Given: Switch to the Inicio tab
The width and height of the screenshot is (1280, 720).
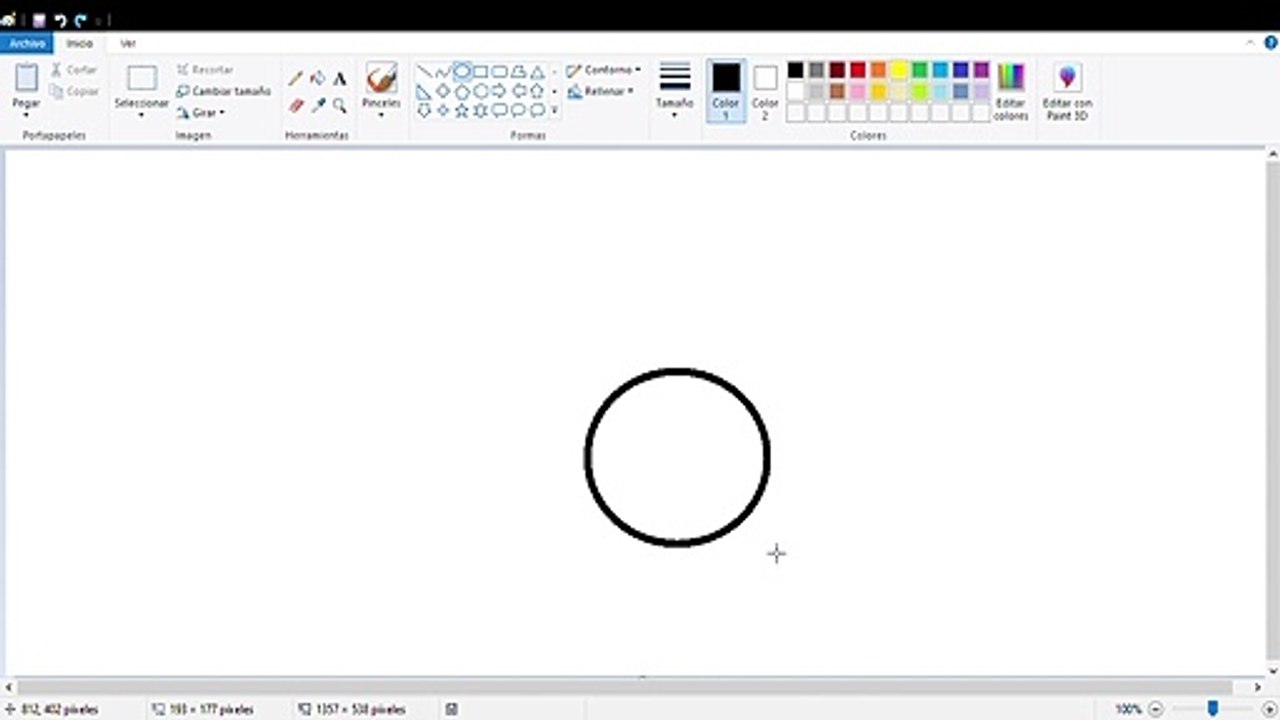Looking at the screenshot, I should pyautogui.click(x=79, y=43).
